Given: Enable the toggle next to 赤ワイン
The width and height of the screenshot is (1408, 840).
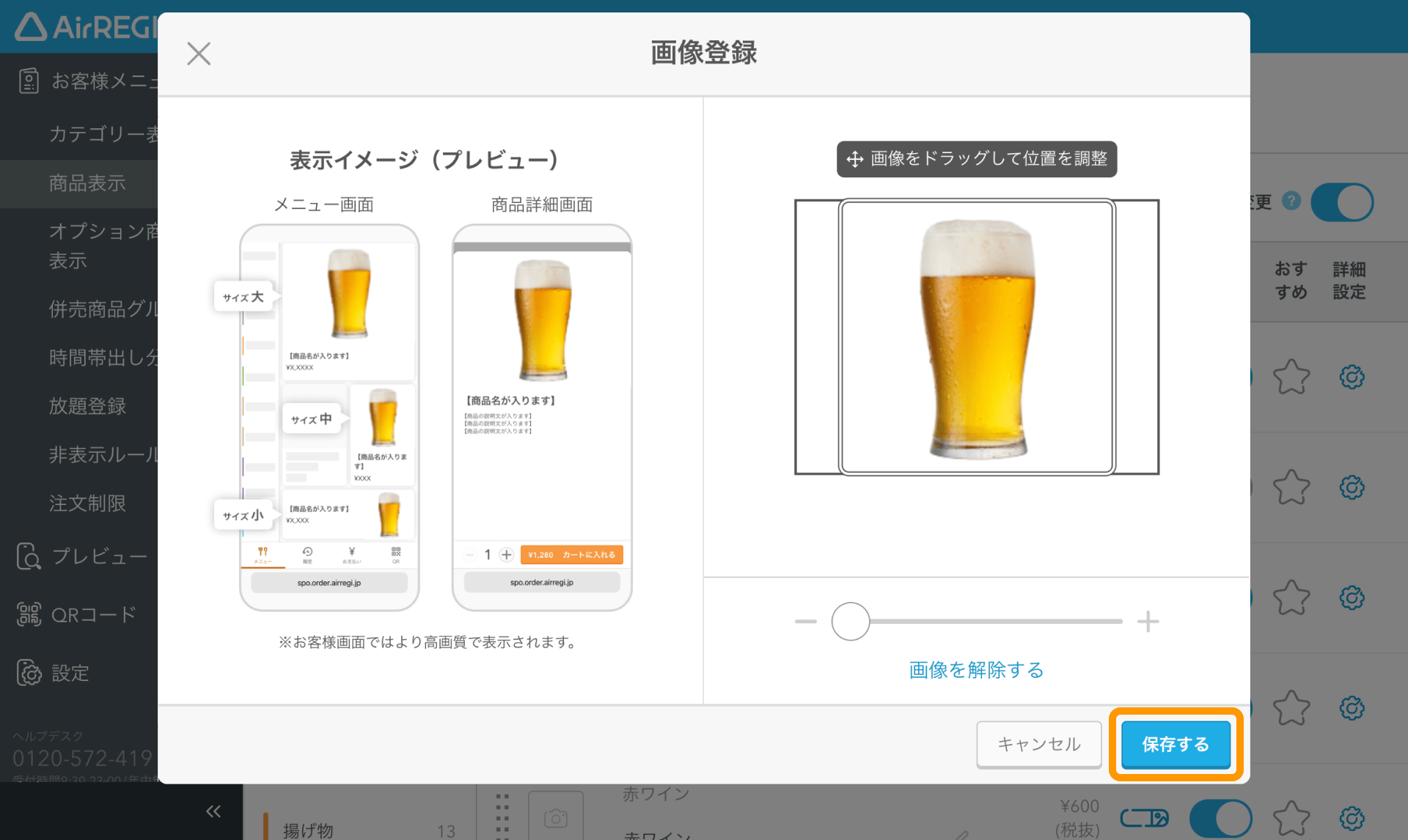Looking at the screenshot, I should 1221,817.
